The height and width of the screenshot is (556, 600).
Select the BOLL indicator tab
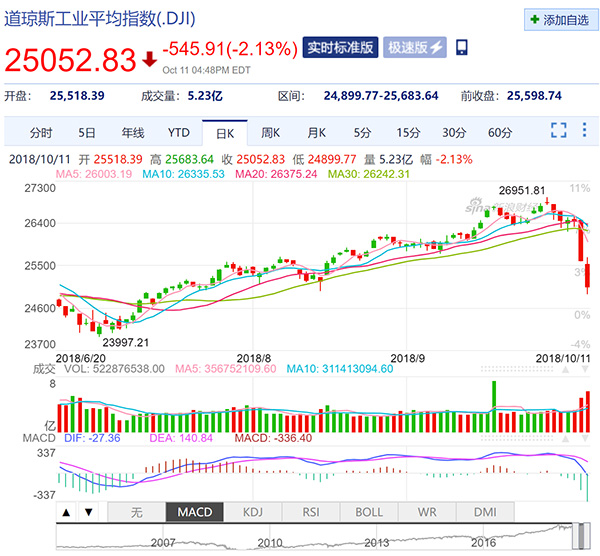(x=369, y=512)
